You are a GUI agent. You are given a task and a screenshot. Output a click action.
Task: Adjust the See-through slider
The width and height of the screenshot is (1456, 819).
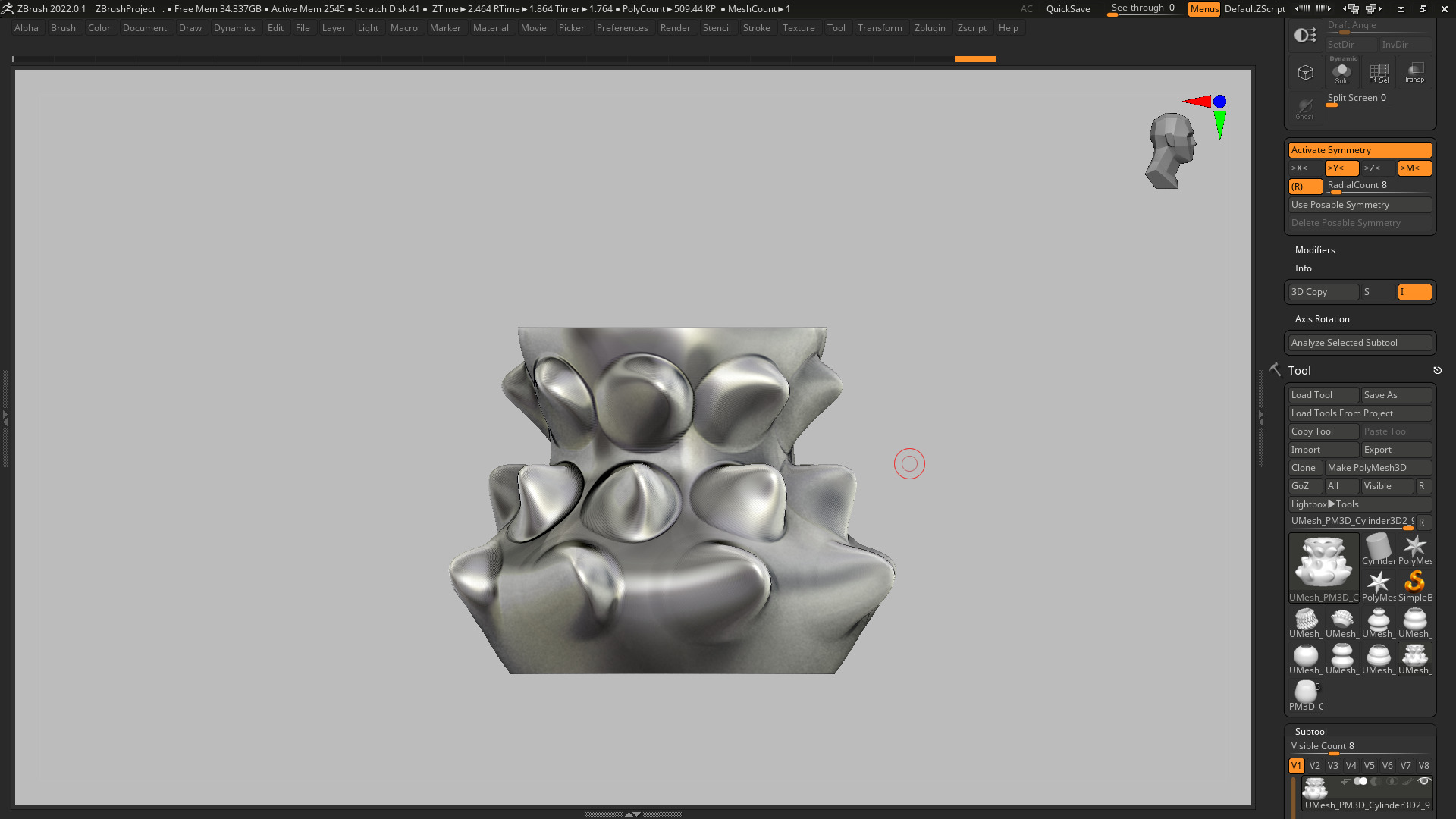[x=1144, y=9]
